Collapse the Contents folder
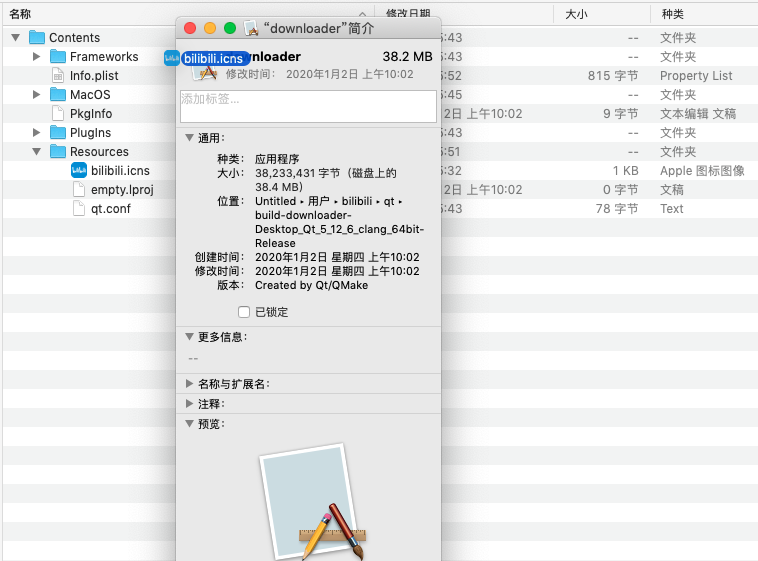The height and width of the screenshot is (561, 758). tap(15, 37)
